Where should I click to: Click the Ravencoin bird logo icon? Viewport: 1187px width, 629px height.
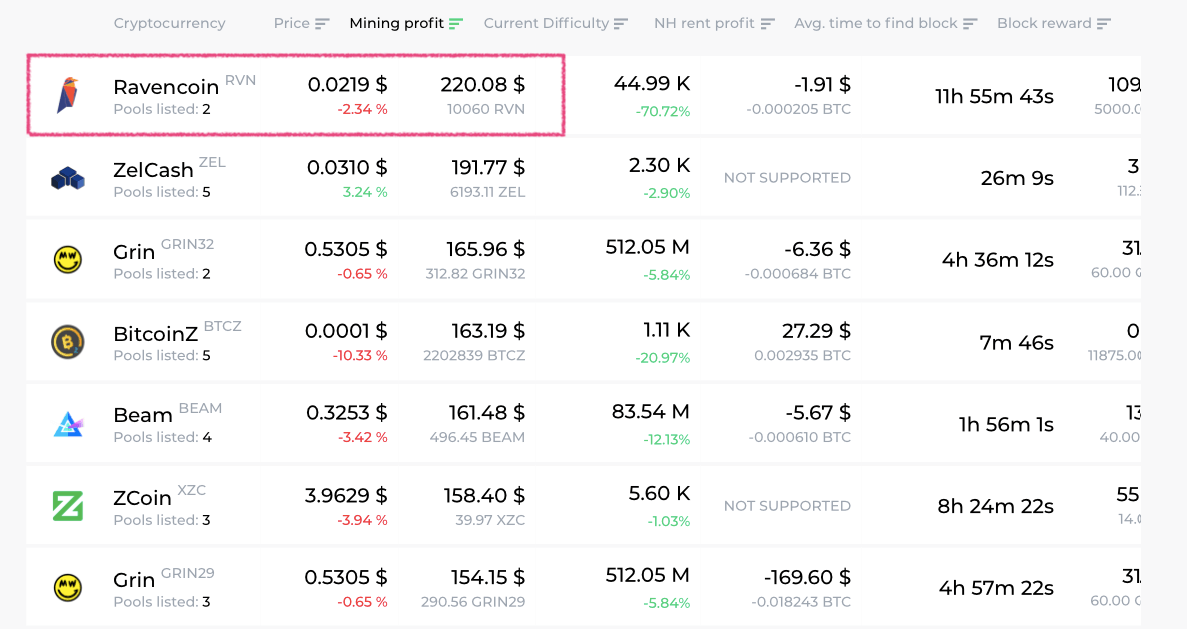click(x=68, y=95)
